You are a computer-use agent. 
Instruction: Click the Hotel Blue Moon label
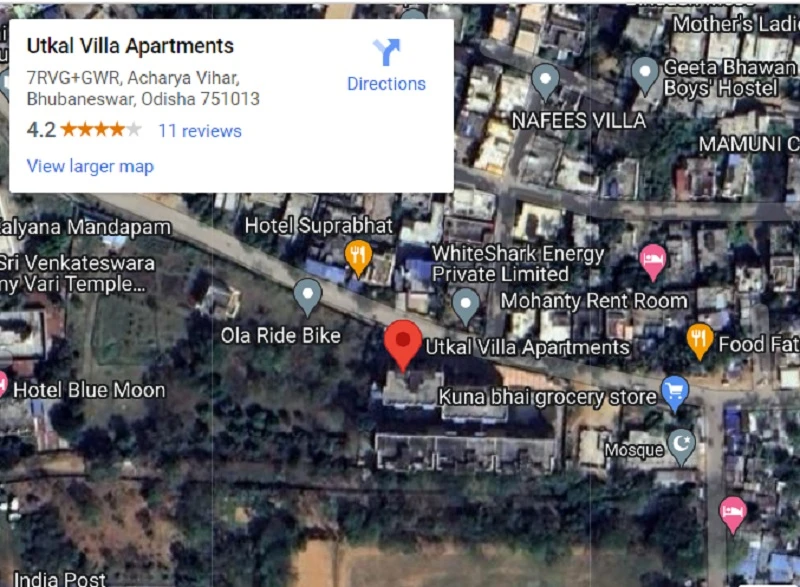pyautogui.click(x=89, y=390)
